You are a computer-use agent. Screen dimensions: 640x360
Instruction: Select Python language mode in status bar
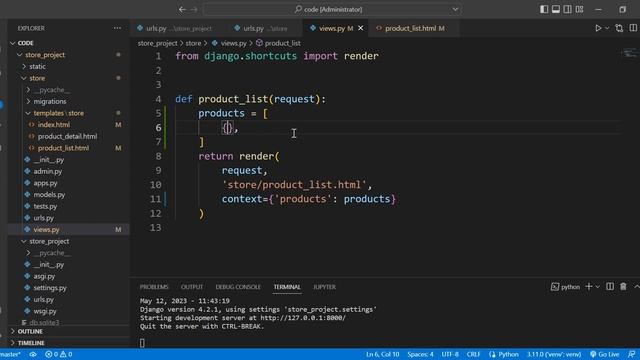(504, 354)
